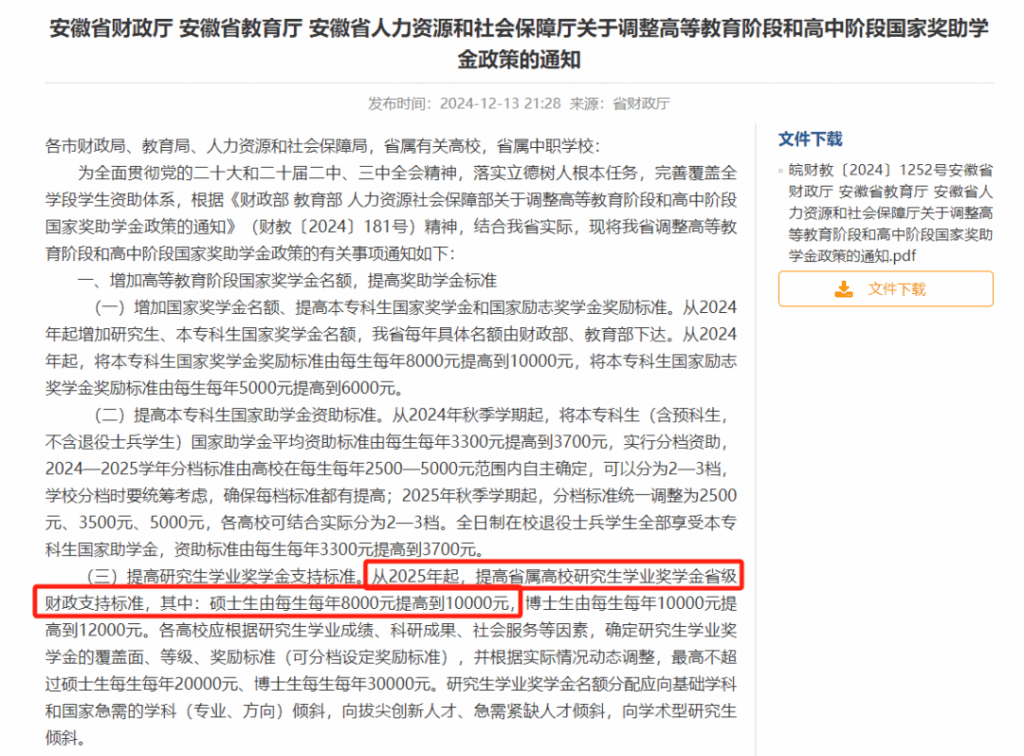Click the final word 倾斜 of the paragraph
The image size is (1024, 756).
pyautogui.click(x=61, y=738)
